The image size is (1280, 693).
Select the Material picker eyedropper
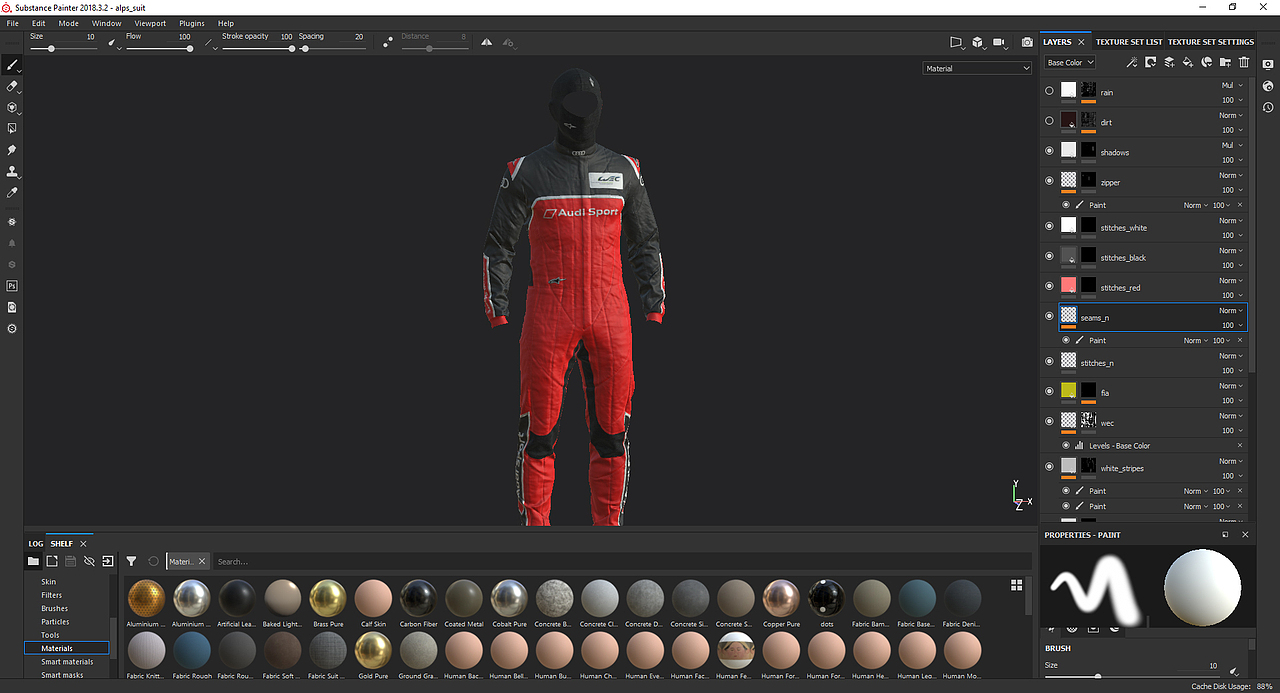click(12, 192)
